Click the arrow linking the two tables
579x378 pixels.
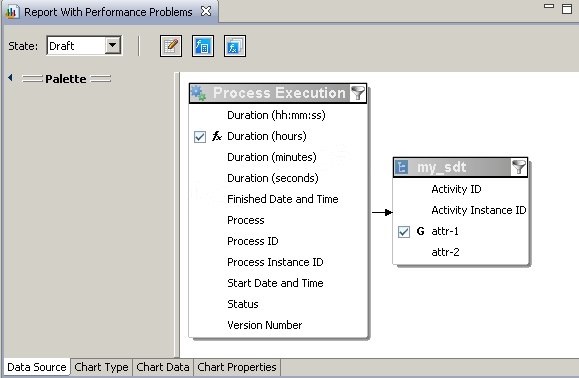coord(382,212)
